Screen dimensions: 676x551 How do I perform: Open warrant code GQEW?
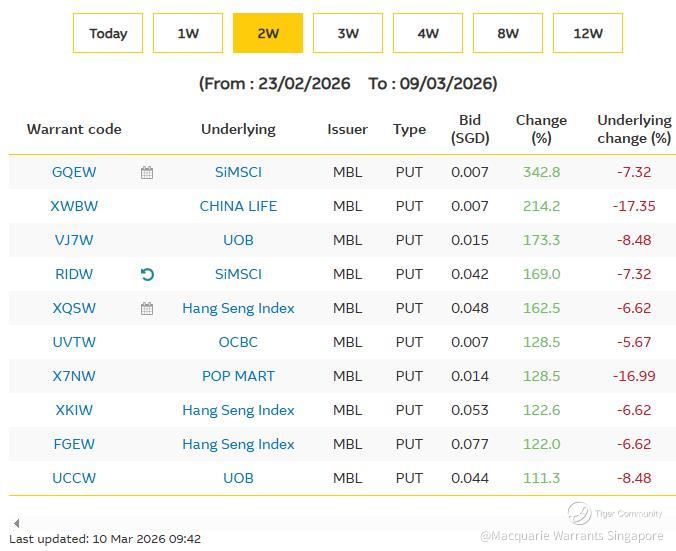click(x=74, y=172)
